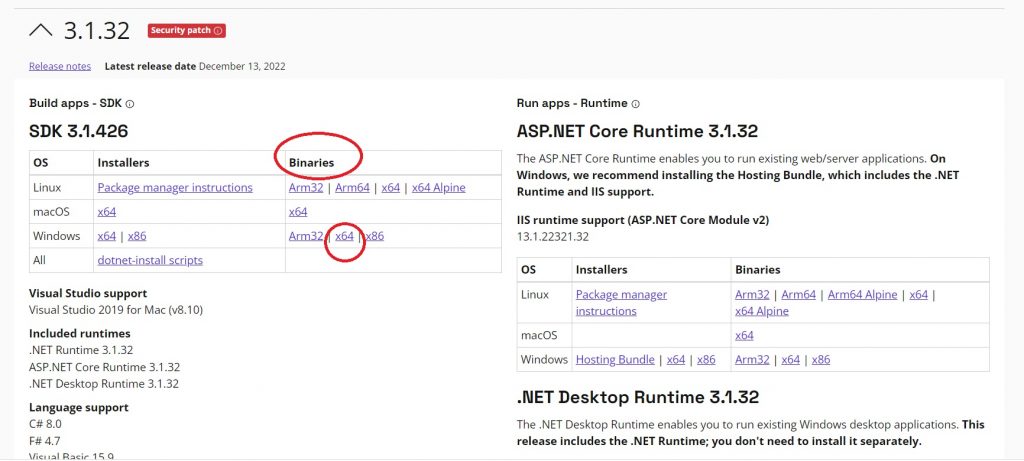Select the Included runtimes label
1024x461 pixels.
click(x=80, y=333)
